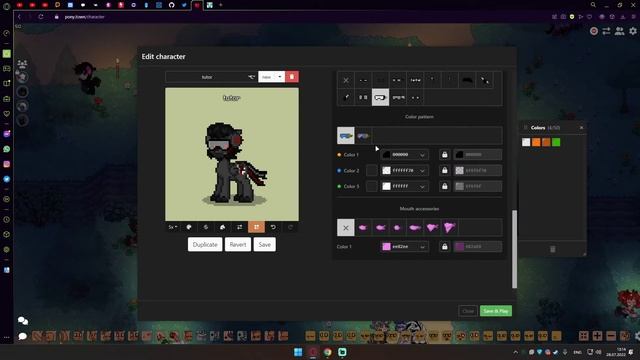The width and height of the screenshot is (640, 360).
Task: Open game settings gear icon
Action: (633, 31)
